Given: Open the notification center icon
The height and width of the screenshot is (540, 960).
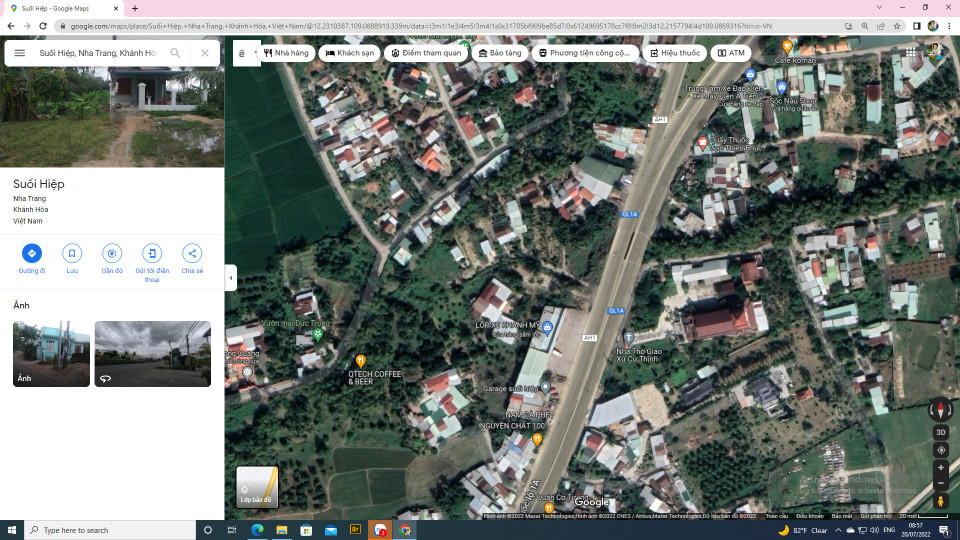Looking at the screenshot, I should [945, 530].
